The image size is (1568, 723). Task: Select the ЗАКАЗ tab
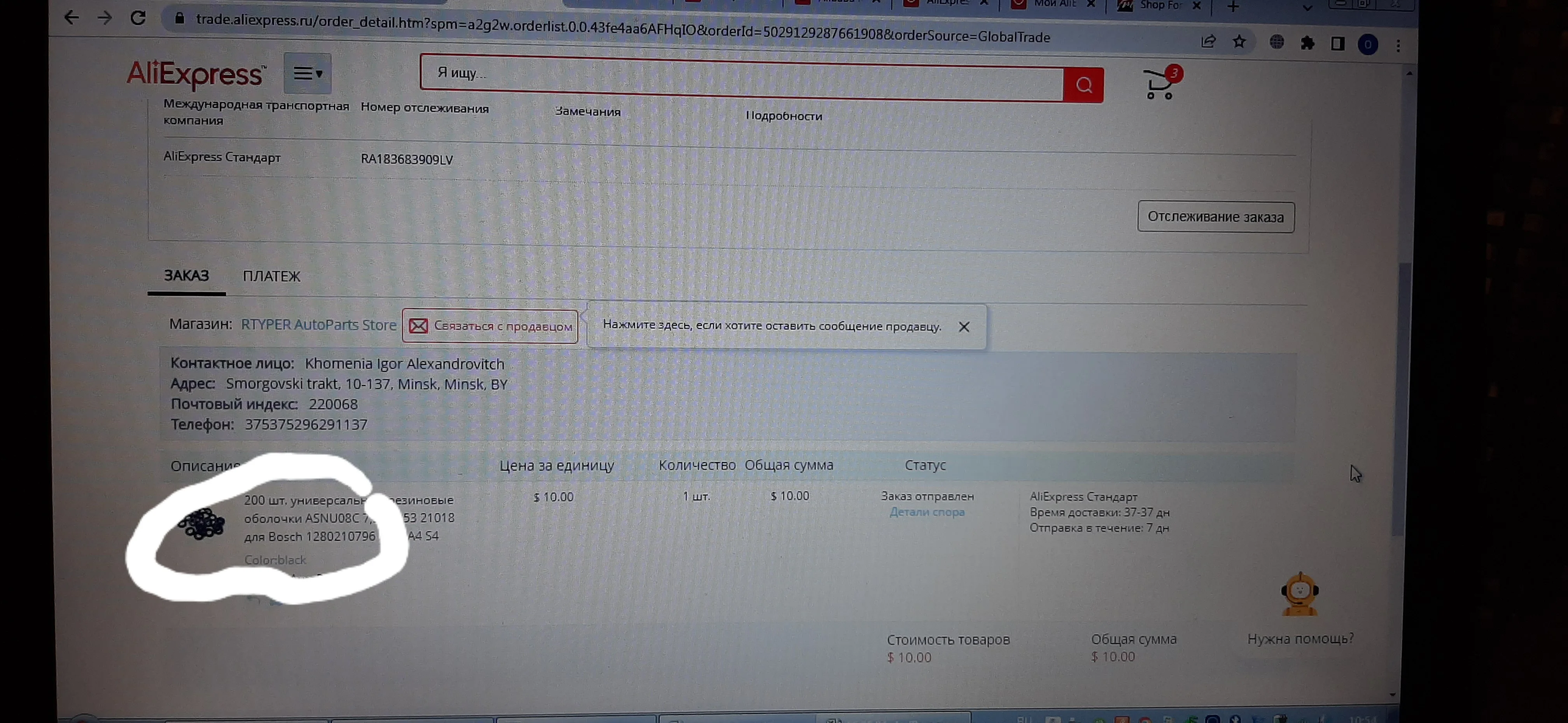point(186,275)
